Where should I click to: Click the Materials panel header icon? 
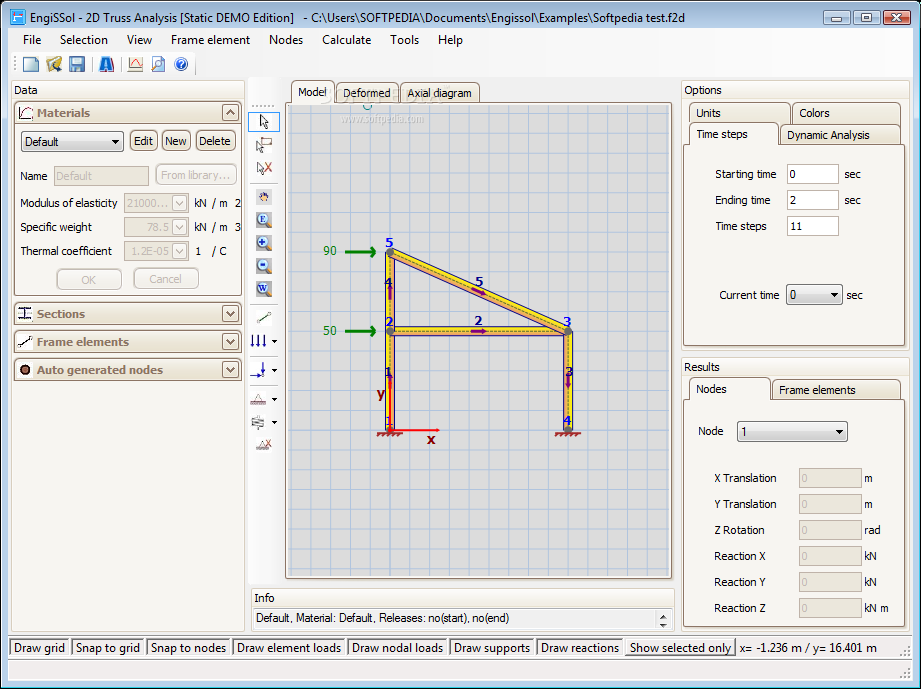(25, 113)
